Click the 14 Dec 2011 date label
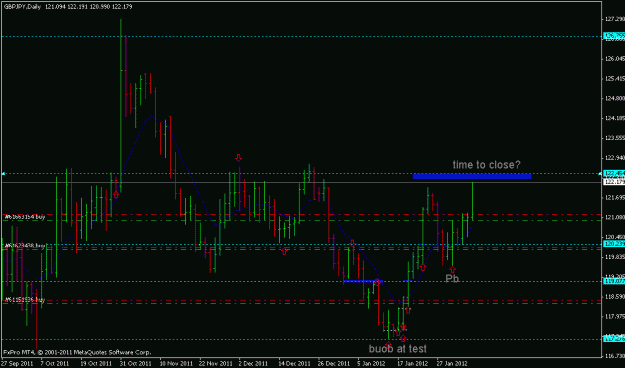The width and height of the screenshot is (625, 368). pos(294,364)
